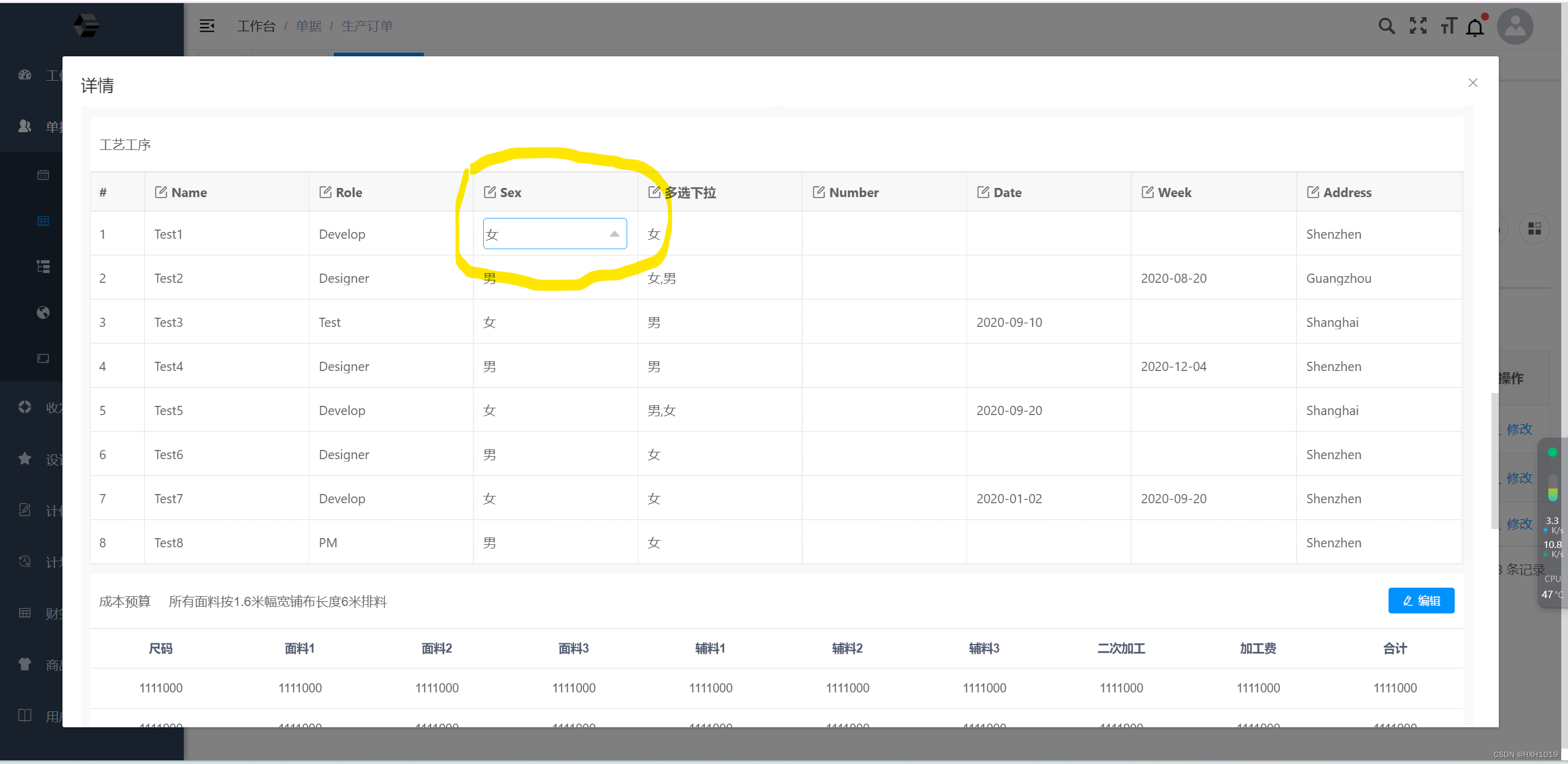Go to 工作台 in the breadcrumb
The image size is (1568, 764).
(256, 26)
